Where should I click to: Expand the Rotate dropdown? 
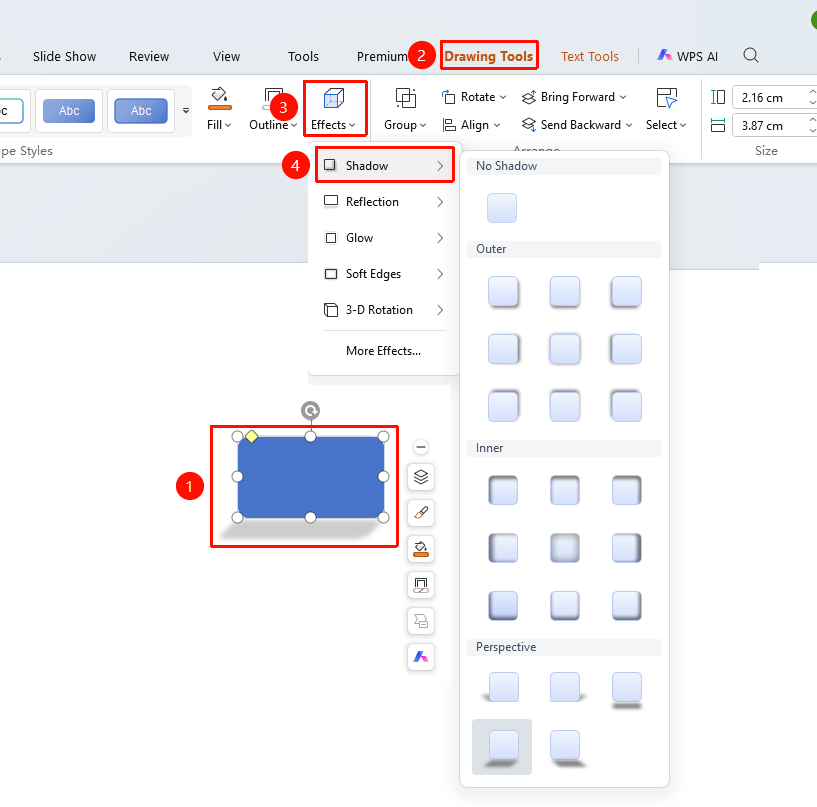coord(503,97)
